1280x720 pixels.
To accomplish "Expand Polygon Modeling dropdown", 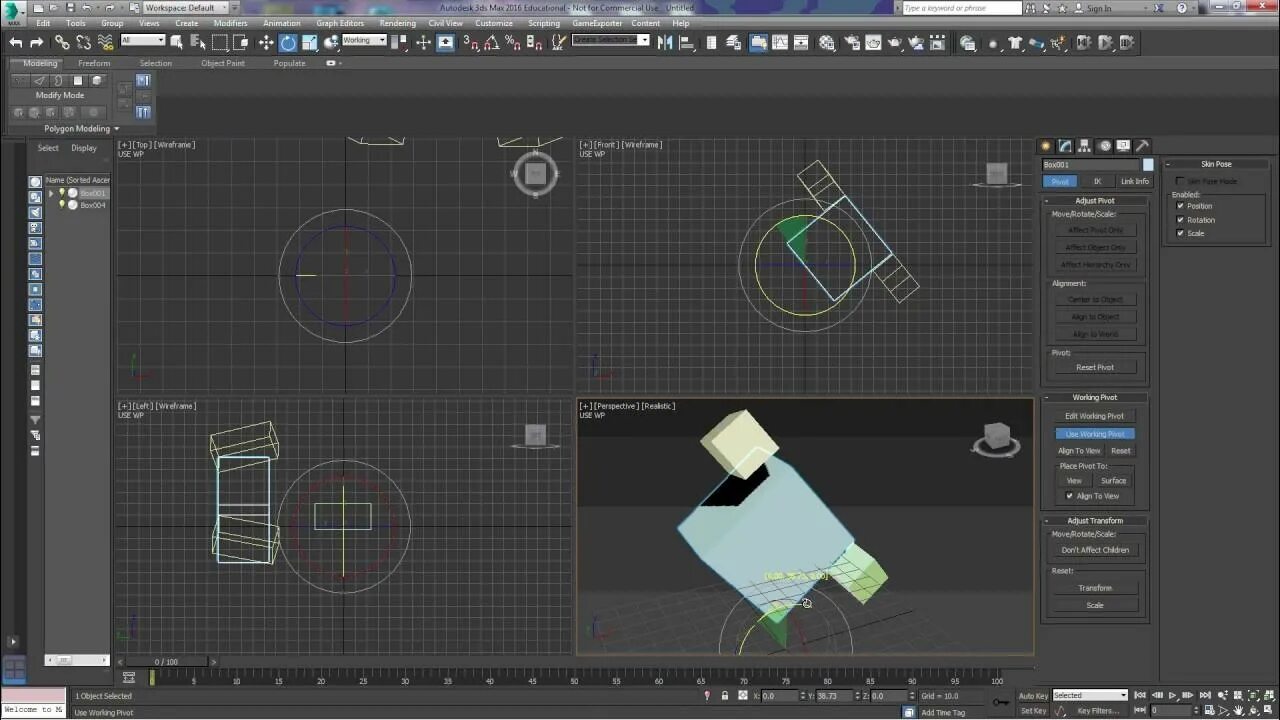I will pyautogui.click(x=81, y=129).
